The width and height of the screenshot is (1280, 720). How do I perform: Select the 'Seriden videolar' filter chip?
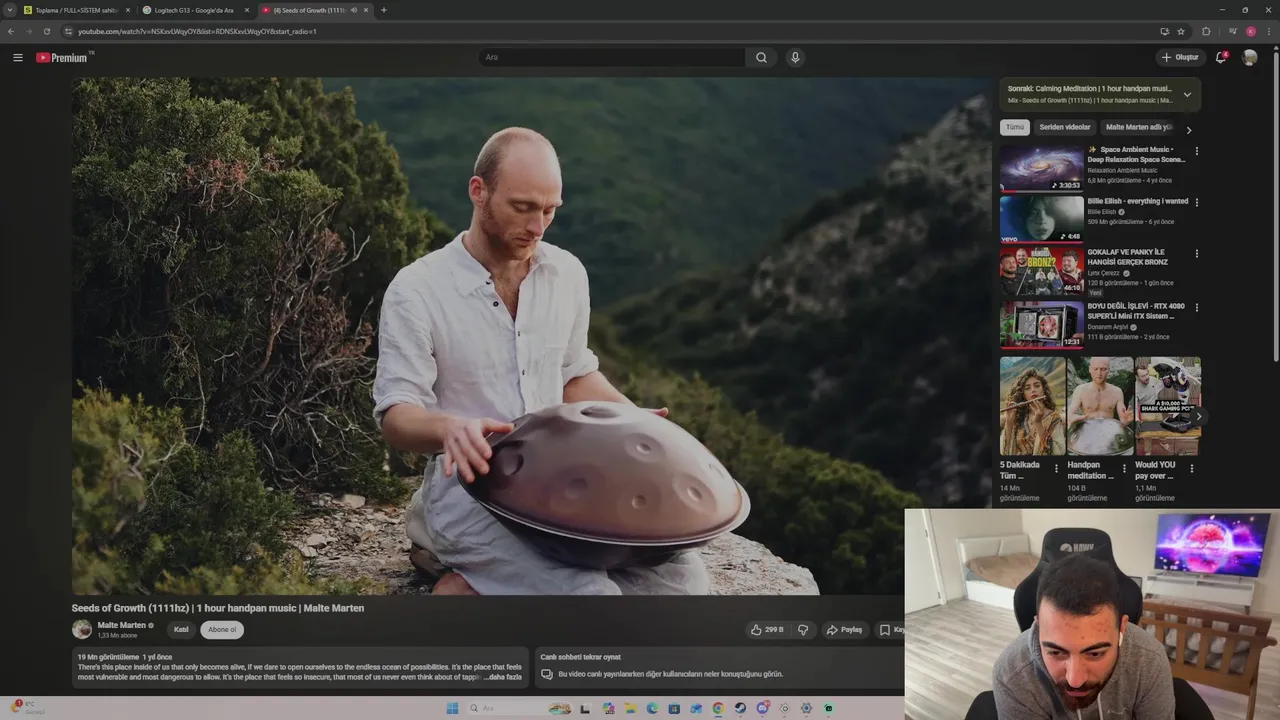(1064, 127)
